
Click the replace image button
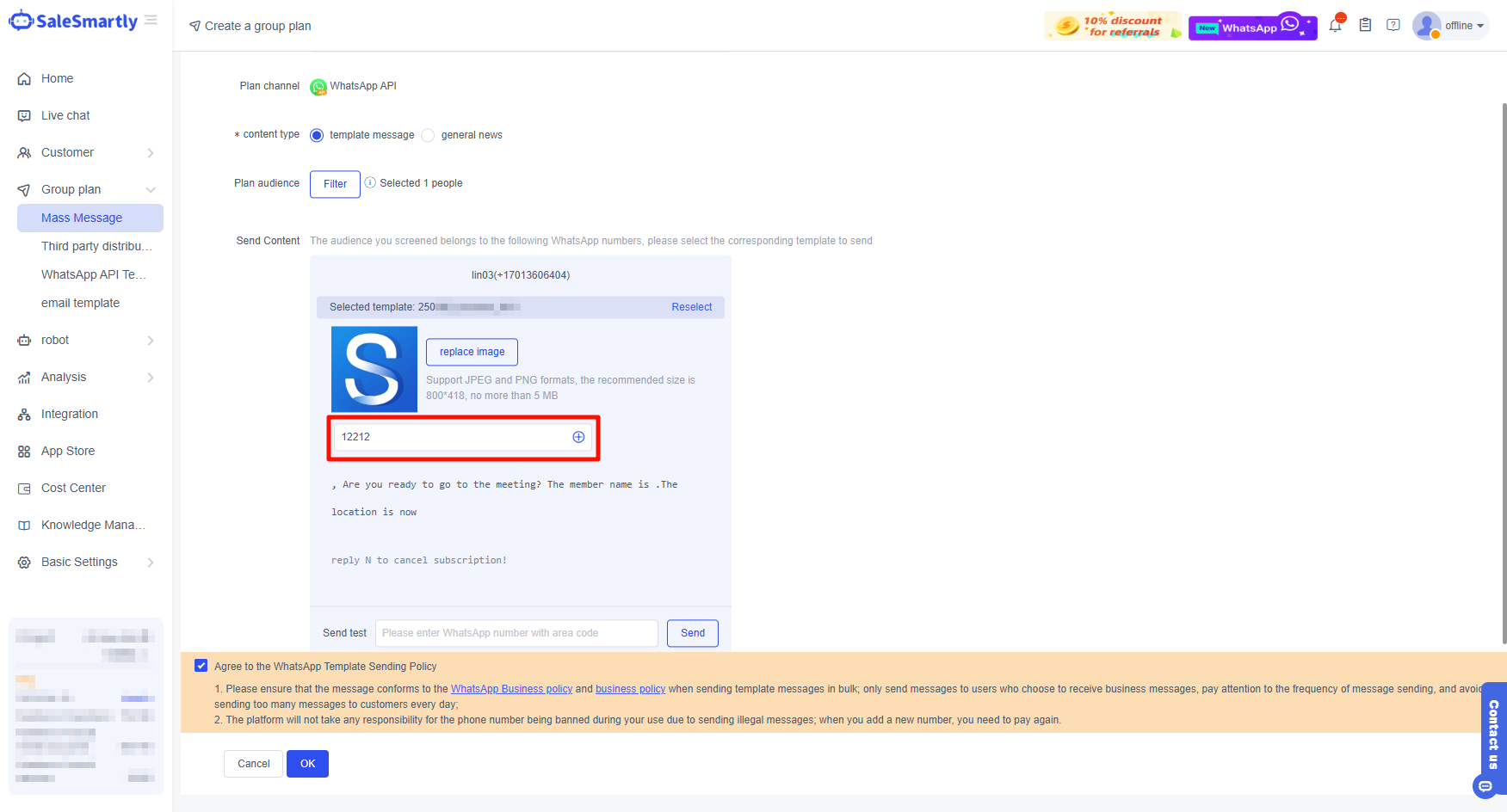tap(472, 352)
